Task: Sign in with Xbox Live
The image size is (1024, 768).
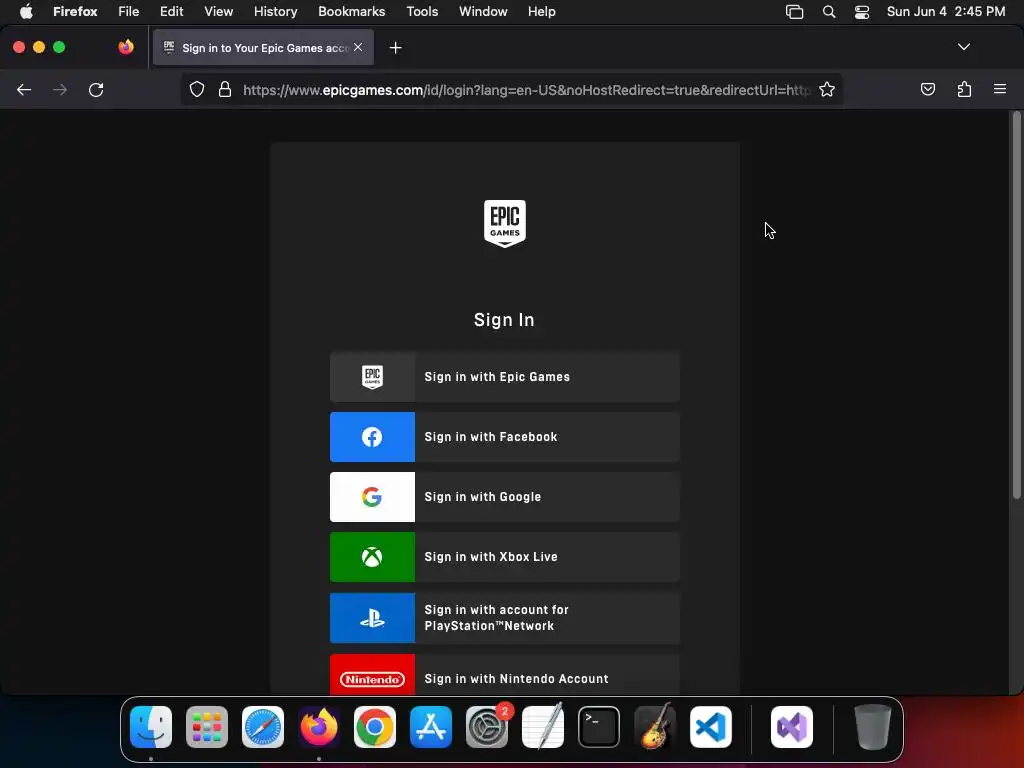Action: tap(505, 557)
